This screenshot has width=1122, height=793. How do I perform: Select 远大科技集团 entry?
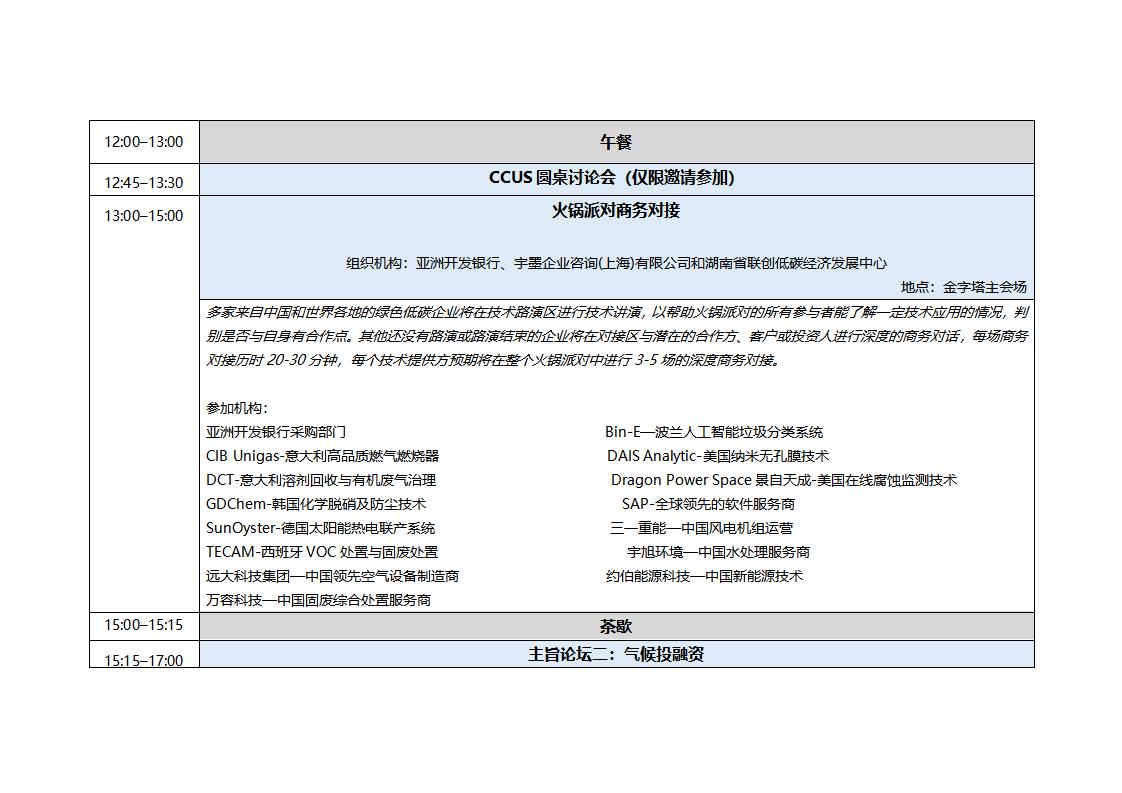pyautogui.click(x=333, y=576)
